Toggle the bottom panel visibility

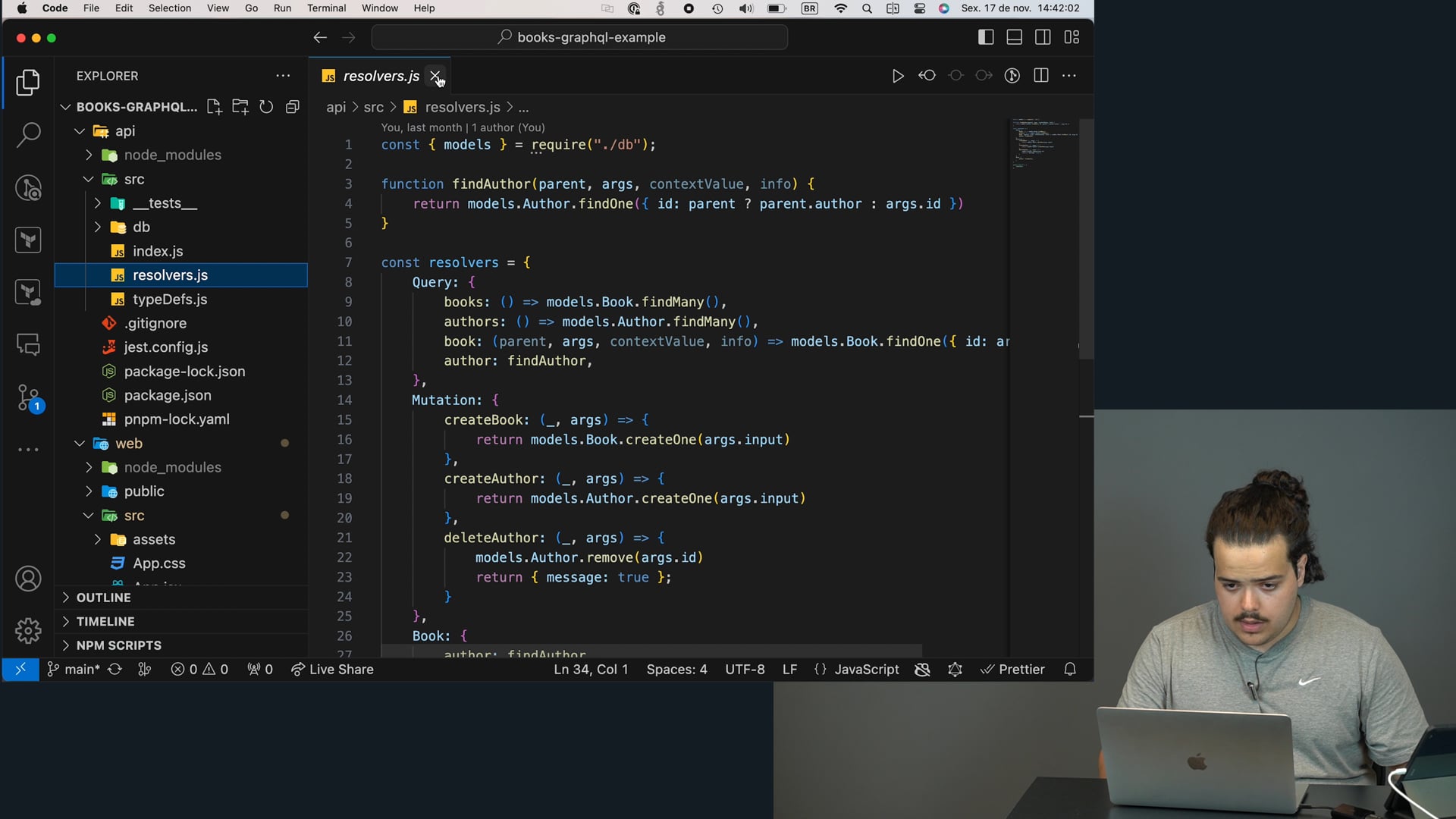pyautogui.click(x=1014, y=37)
